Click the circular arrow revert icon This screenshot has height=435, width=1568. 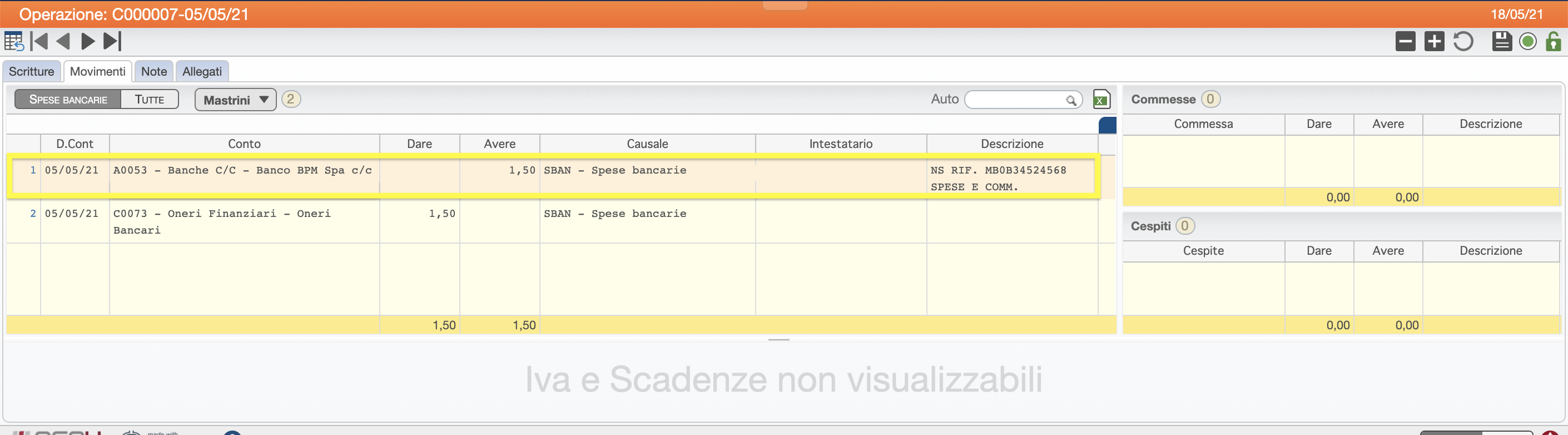coord(1463,41)
